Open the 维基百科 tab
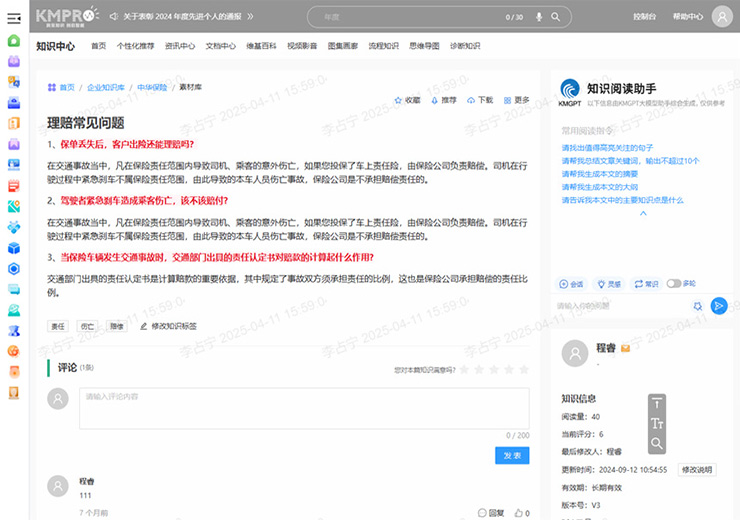Screen dimensions: 740x520 [x=261, y=46]
